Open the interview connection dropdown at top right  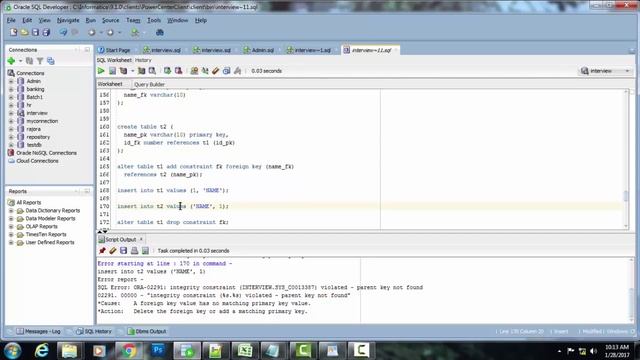click(606, 71)
